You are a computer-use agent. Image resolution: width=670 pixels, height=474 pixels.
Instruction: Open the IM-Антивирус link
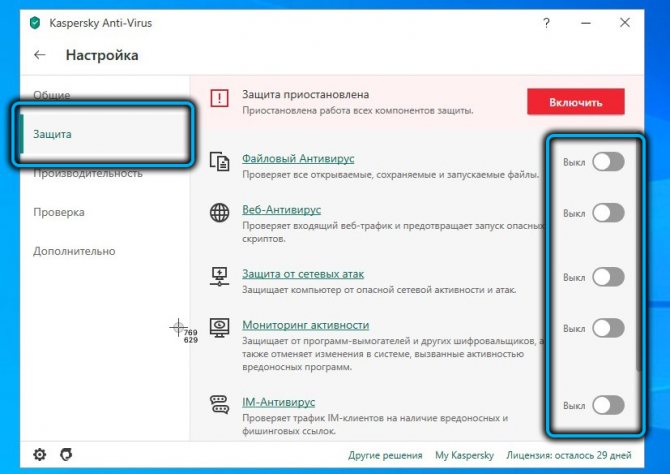pos(279,402)
